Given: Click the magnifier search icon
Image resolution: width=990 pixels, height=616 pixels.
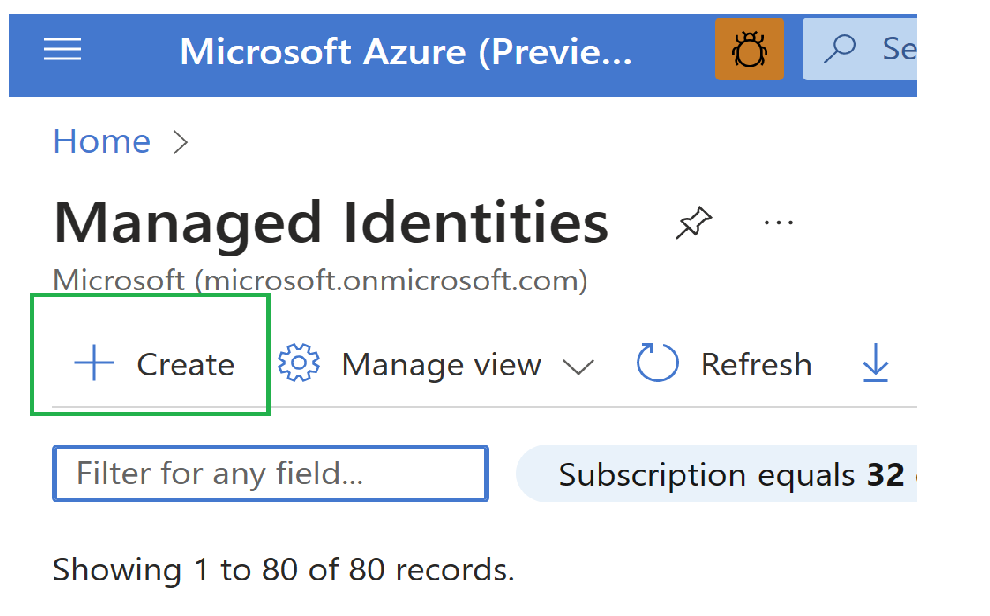Looking at the screenshot, I should coord(845,48).
